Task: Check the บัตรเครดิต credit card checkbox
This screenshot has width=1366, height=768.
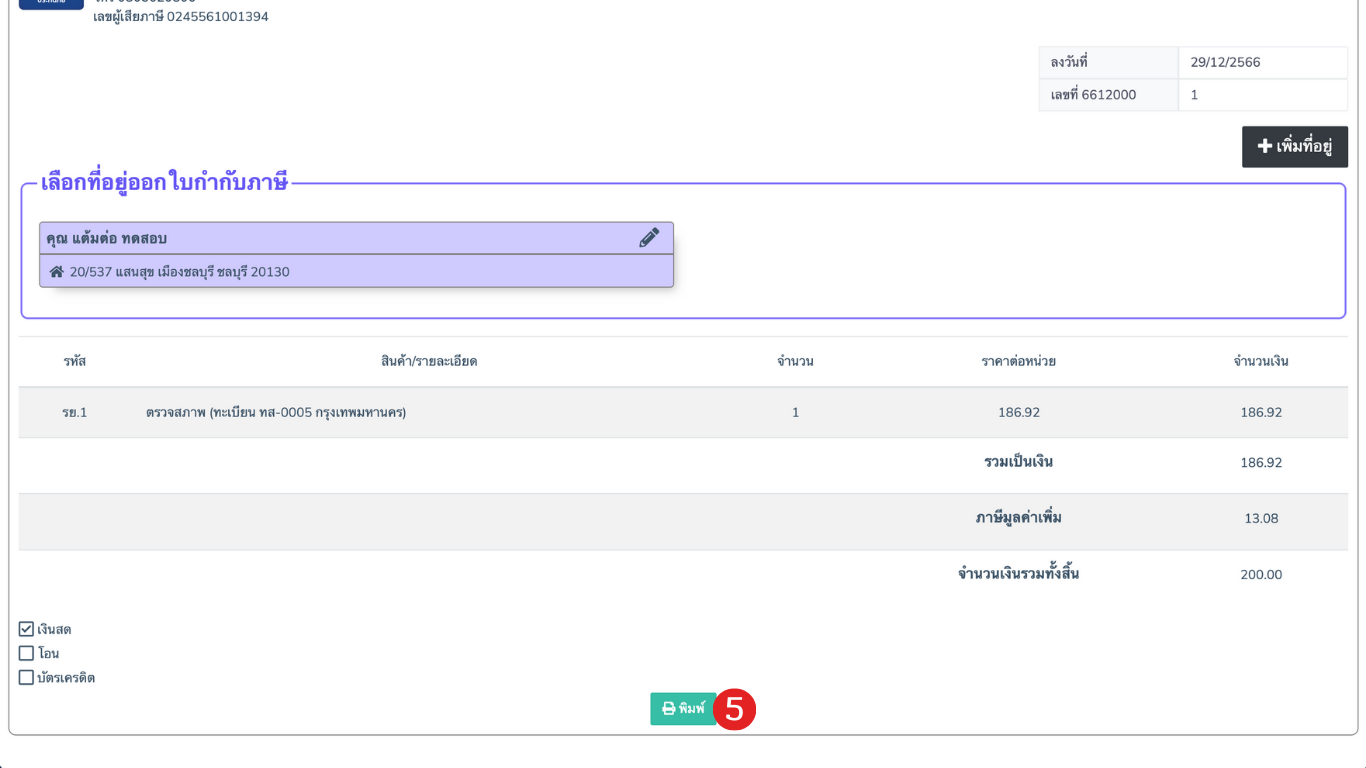Action: pos(26,677)
